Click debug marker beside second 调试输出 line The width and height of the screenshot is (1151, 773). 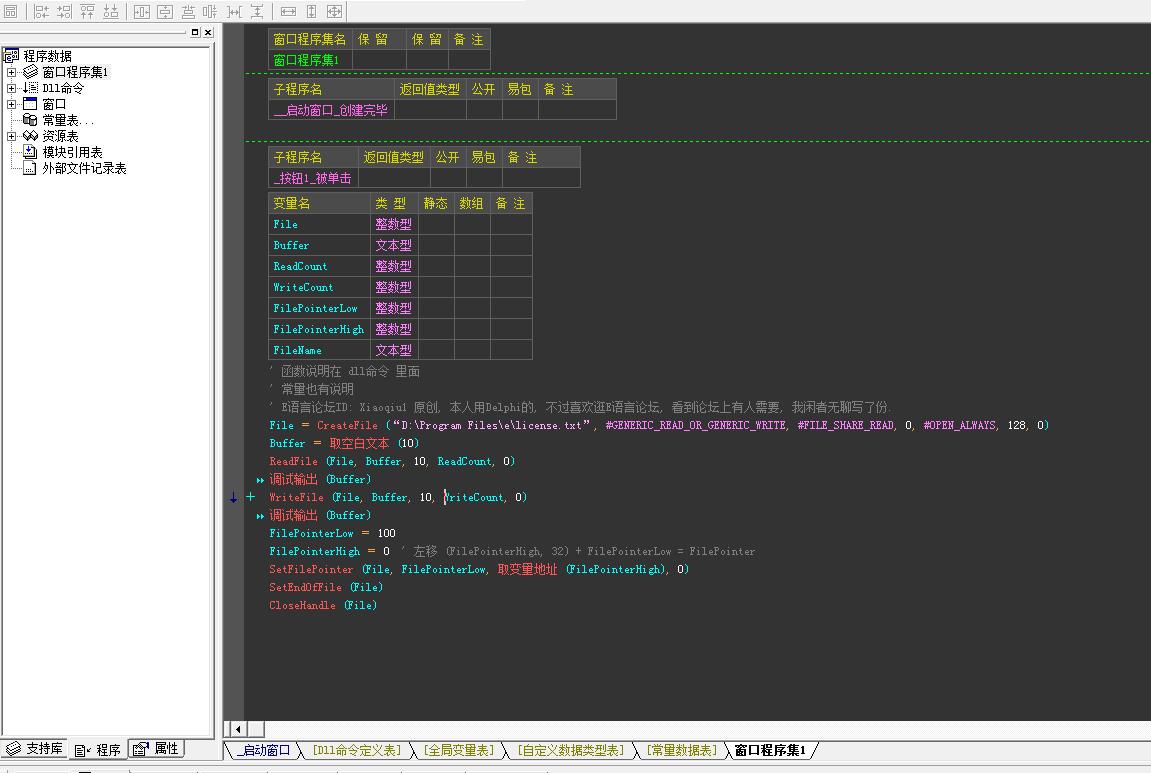[x=260, y=516]
